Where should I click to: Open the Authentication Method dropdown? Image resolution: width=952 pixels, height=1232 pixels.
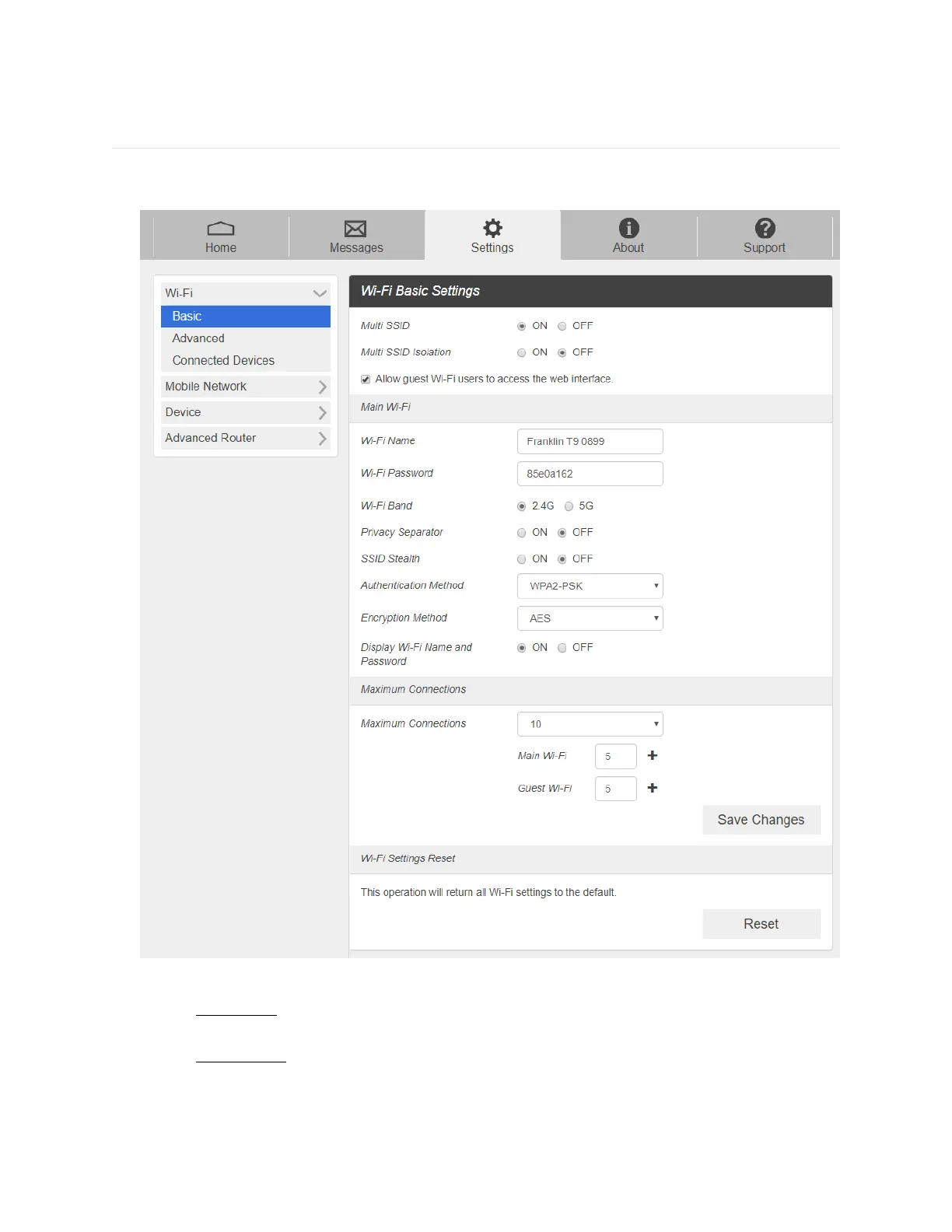tap(590, 586)
